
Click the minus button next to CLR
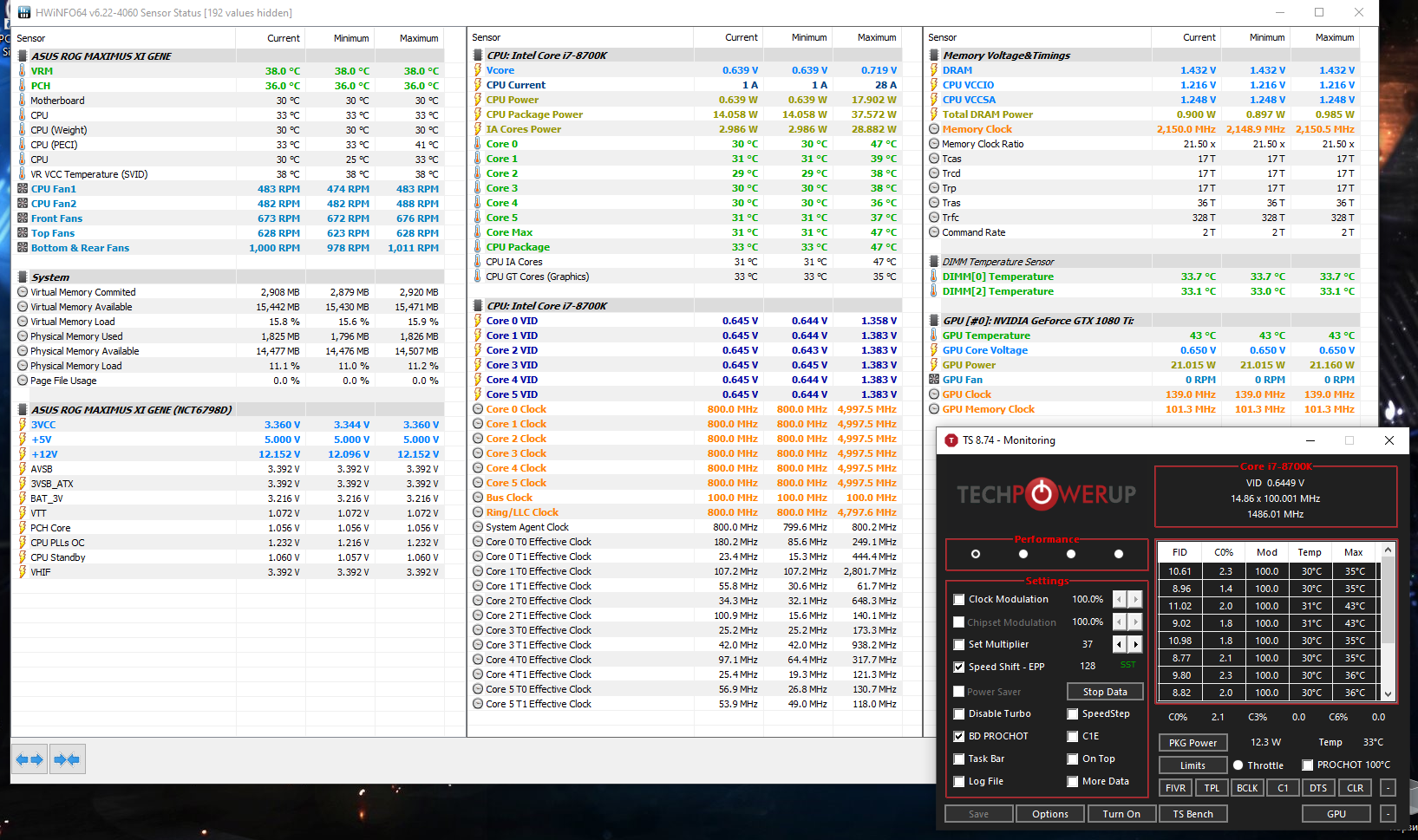pos(1388,788)
